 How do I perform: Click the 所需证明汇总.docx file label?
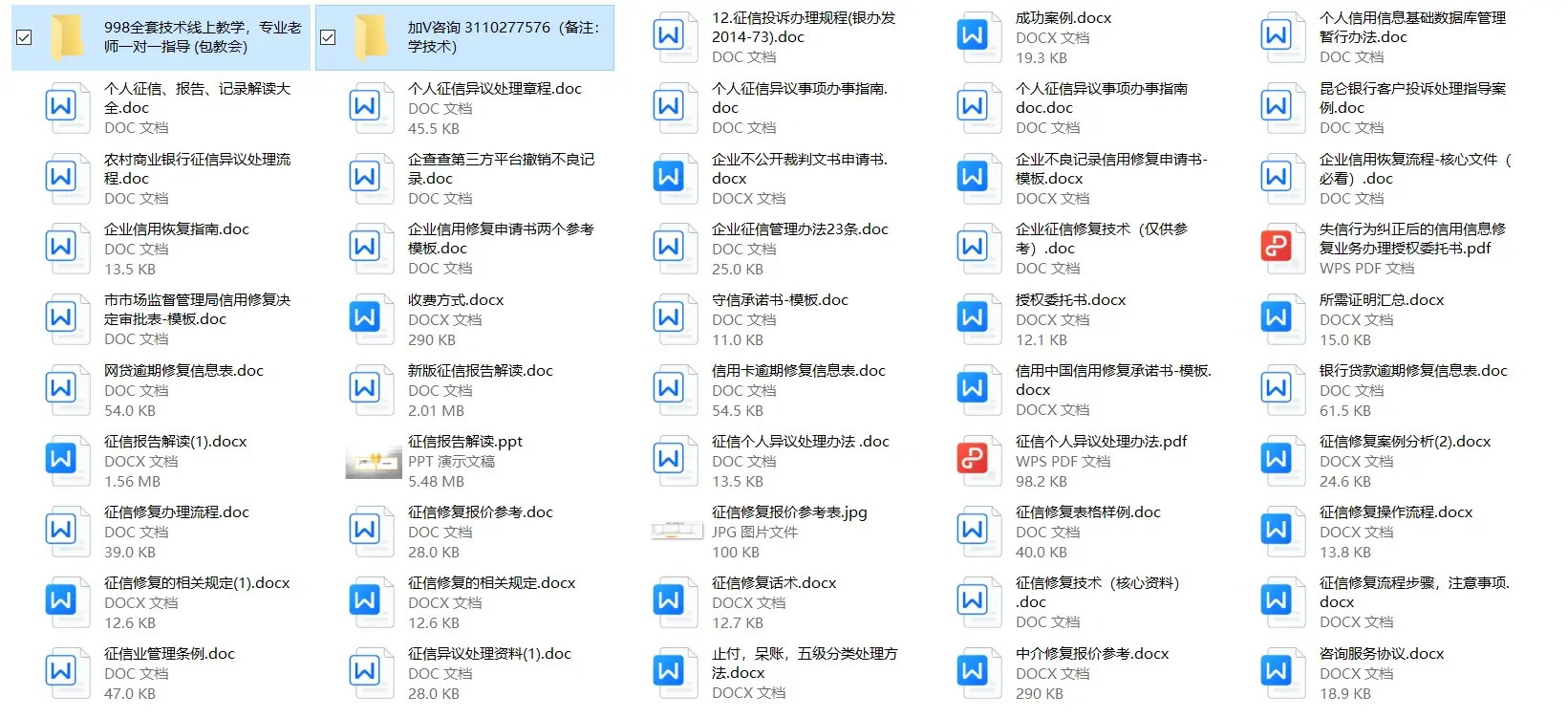pos(1381,300)
